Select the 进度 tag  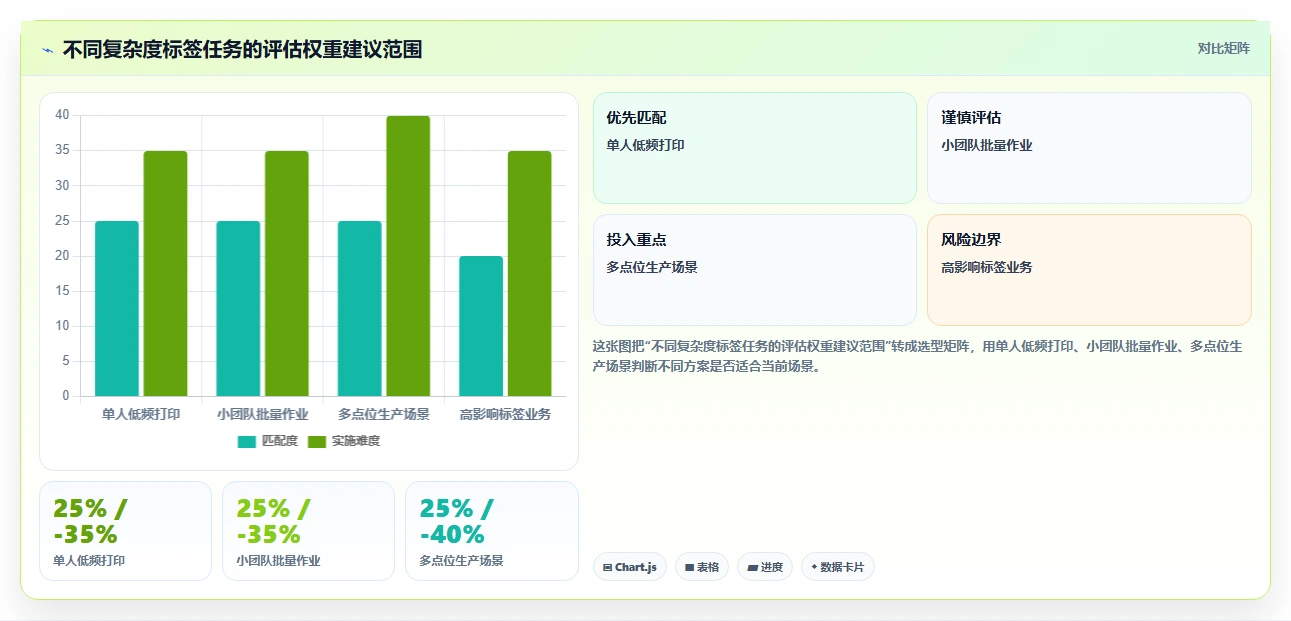(x=765, y=567)
